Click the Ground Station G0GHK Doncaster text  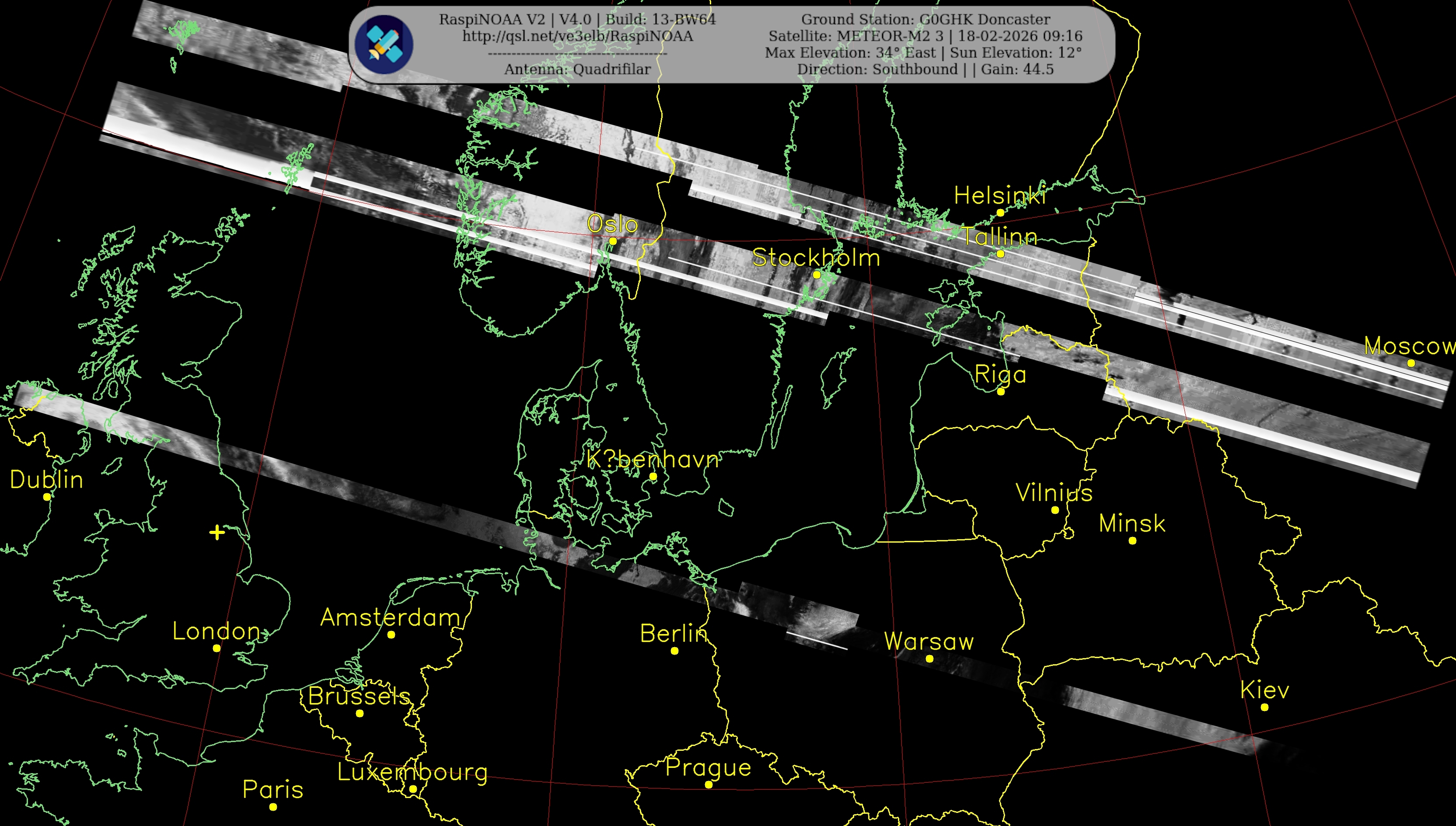click(x=925, y=19)
